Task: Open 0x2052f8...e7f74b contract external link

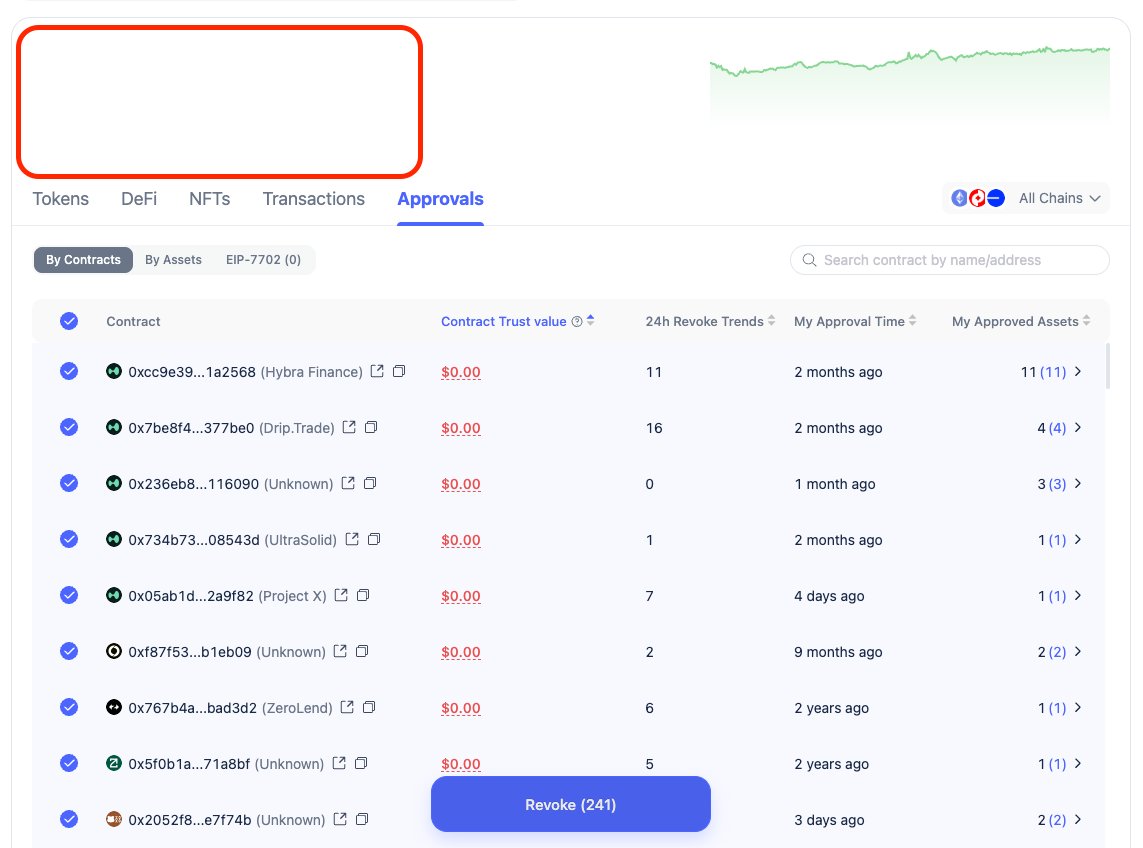Action: (x=340, y=820)
